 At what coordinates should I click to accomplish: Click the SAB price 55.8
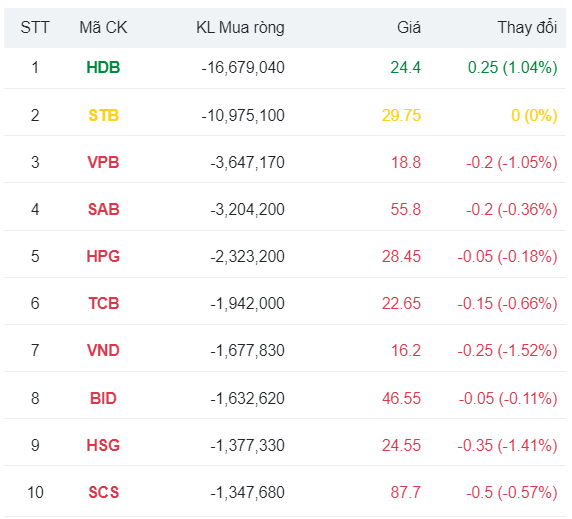406,209
